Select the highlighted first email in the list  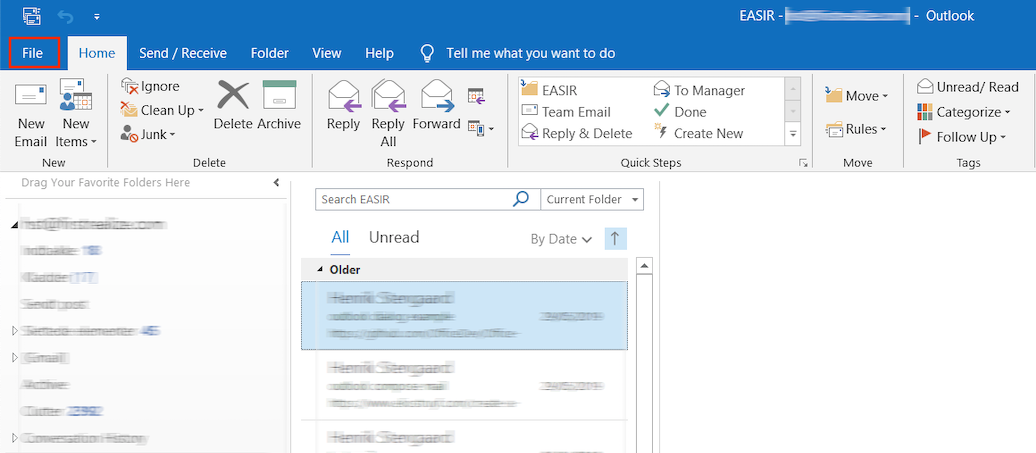464,316
